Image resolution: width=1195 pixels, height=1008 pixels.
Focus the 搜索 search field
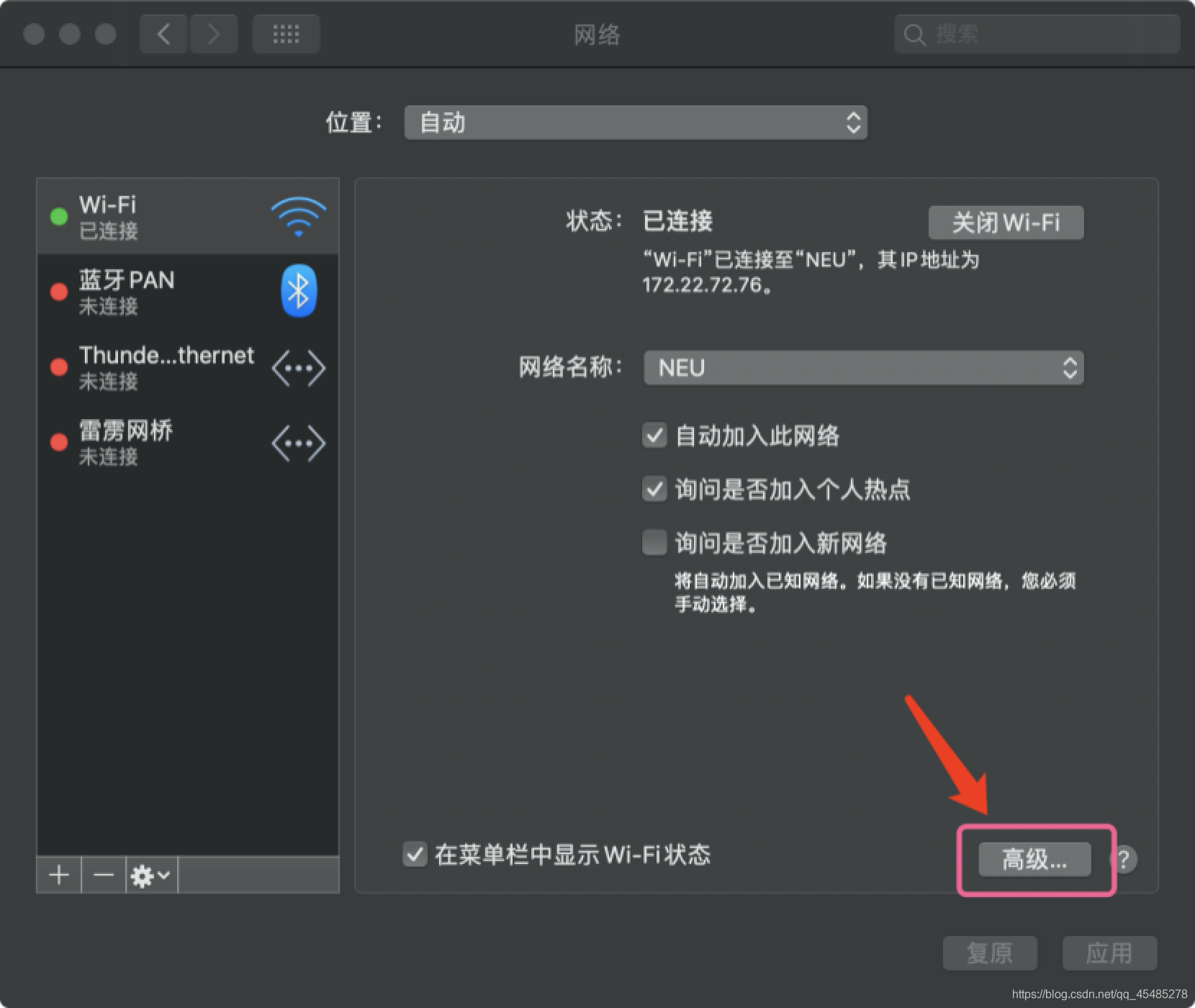pyautogui.click(x=1037, y=34)
